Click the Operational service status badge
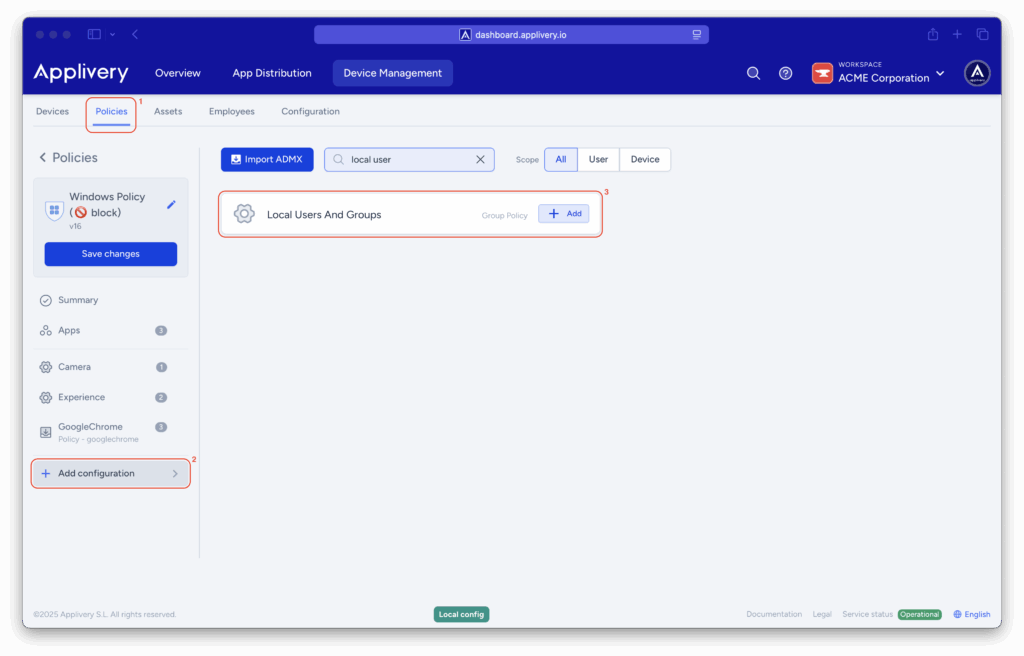Image resolution: width=1024 pixels, height=656 pixels. click(920, 614)
